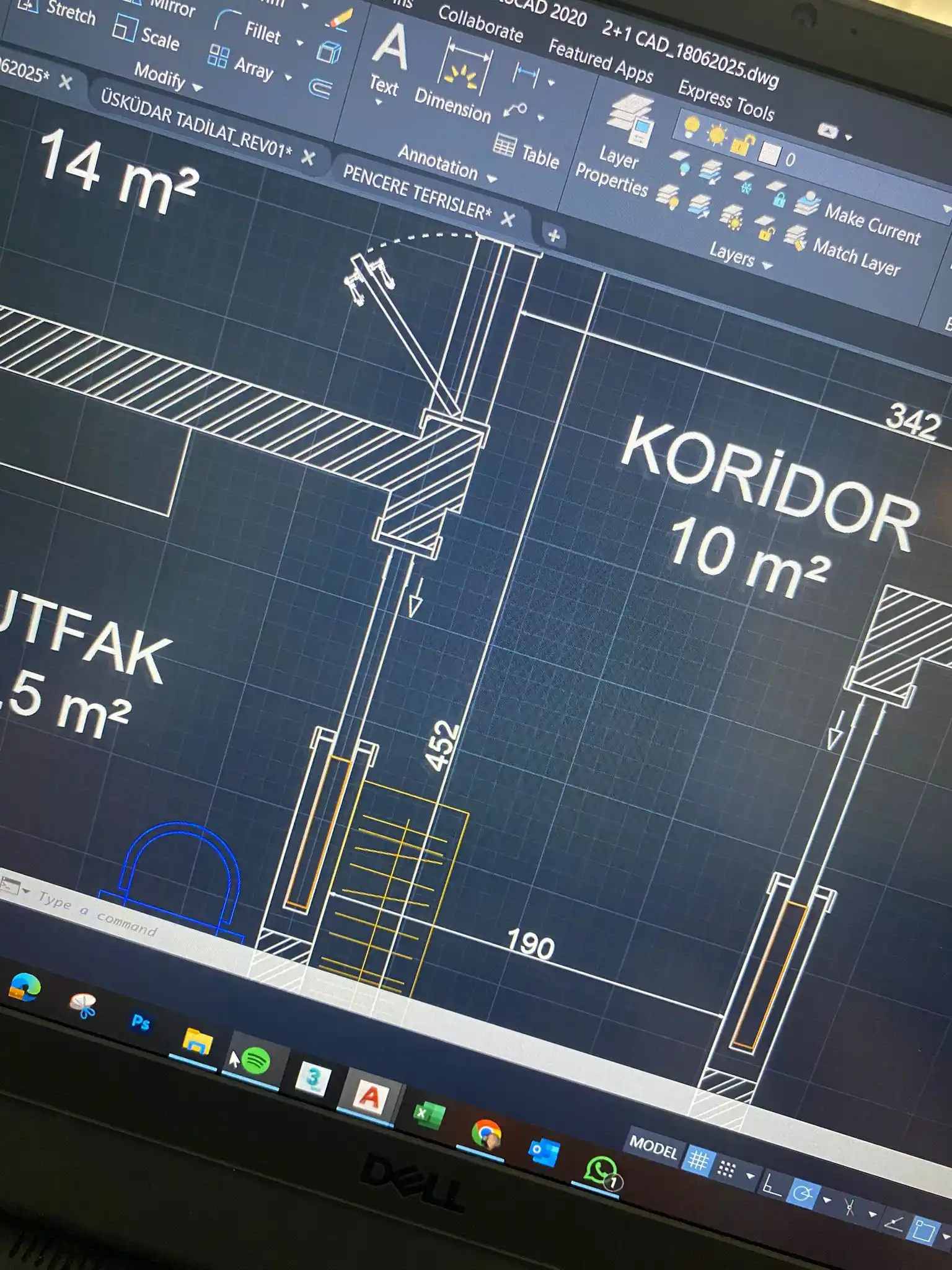Click the Offset tool icon
952x1270 pixels.
coord(320,87)
